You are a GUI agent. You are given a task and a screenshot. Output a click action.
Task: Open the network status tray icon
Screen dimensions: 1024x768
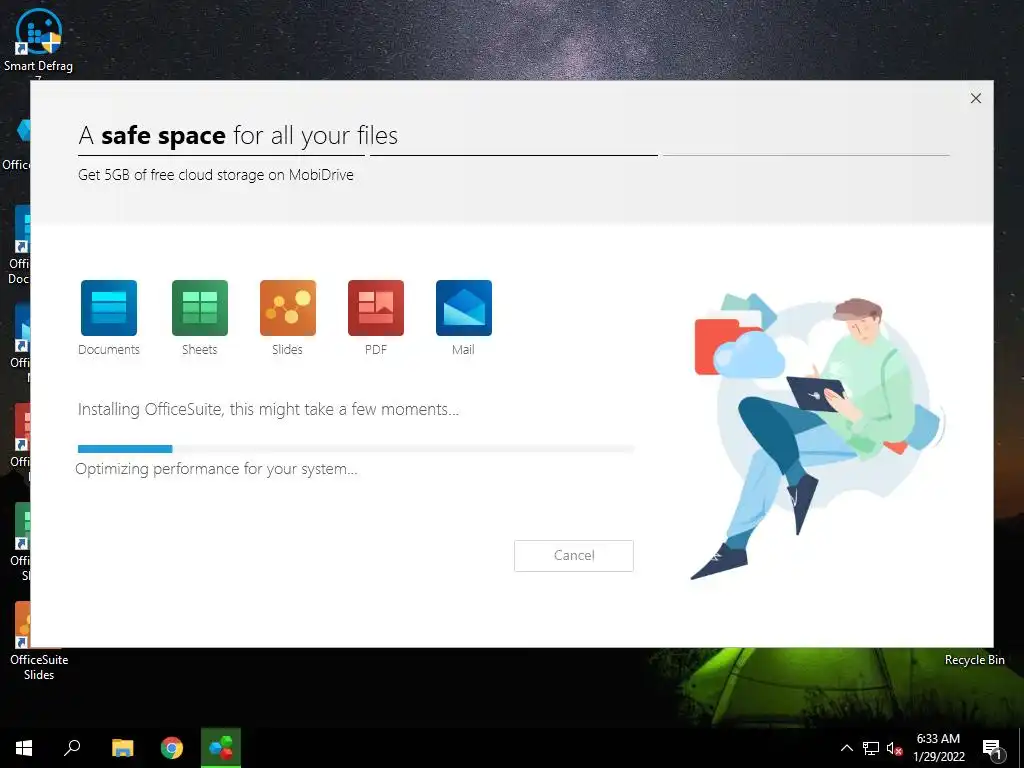(x=871, y=748)
